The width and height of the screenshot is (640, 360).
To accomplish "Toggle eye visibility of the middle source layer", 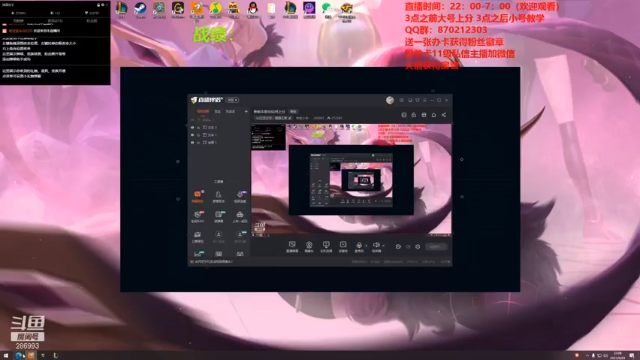I will 193,135.
